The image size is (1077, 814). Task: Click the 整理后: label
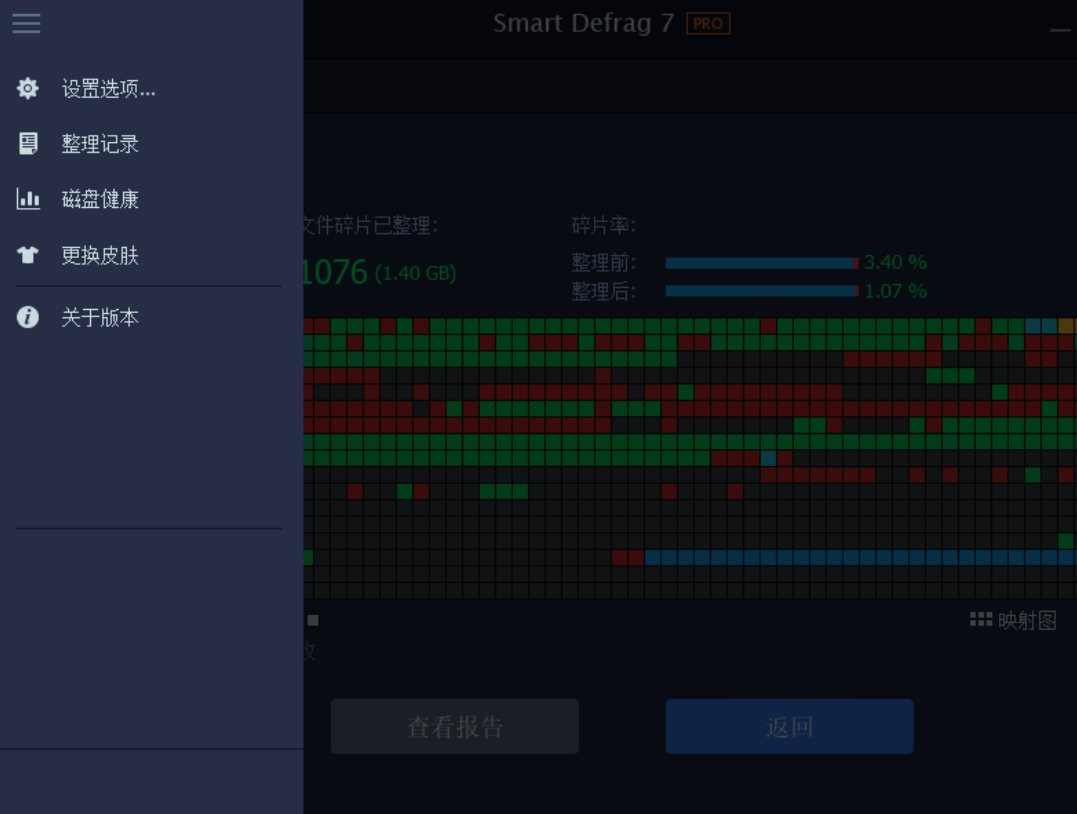[x=604, y=291]
